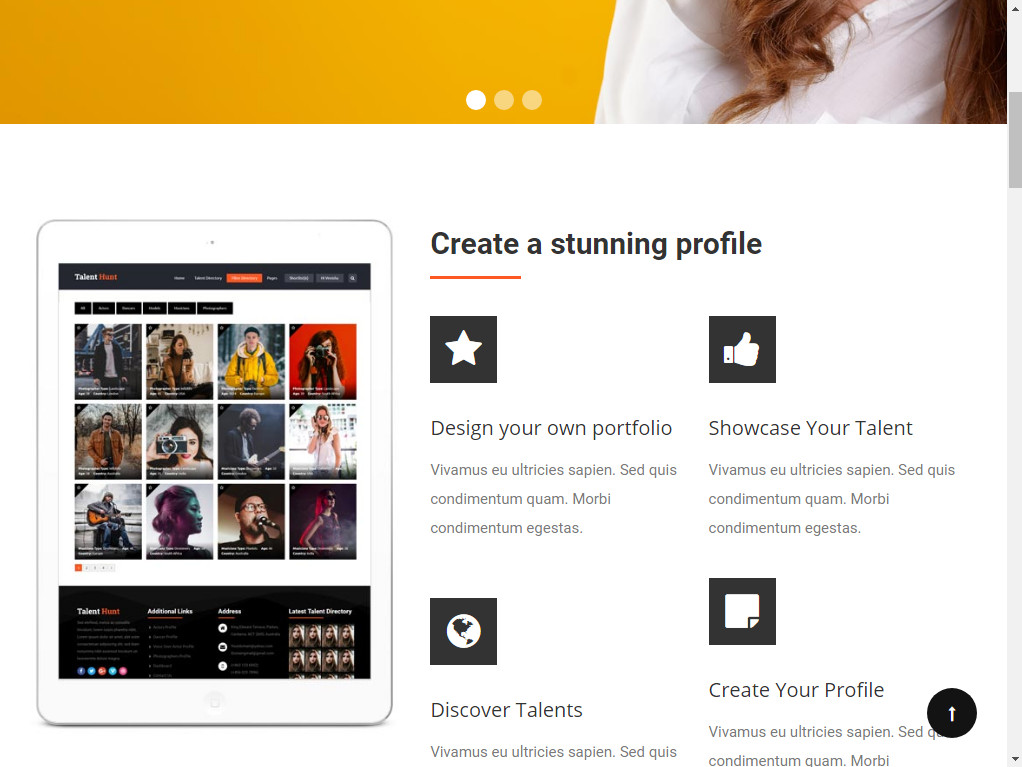This screenshot has width=1022, height=767.
Task: Click the scrollbar down arrow
Action: coord(1015,760)
